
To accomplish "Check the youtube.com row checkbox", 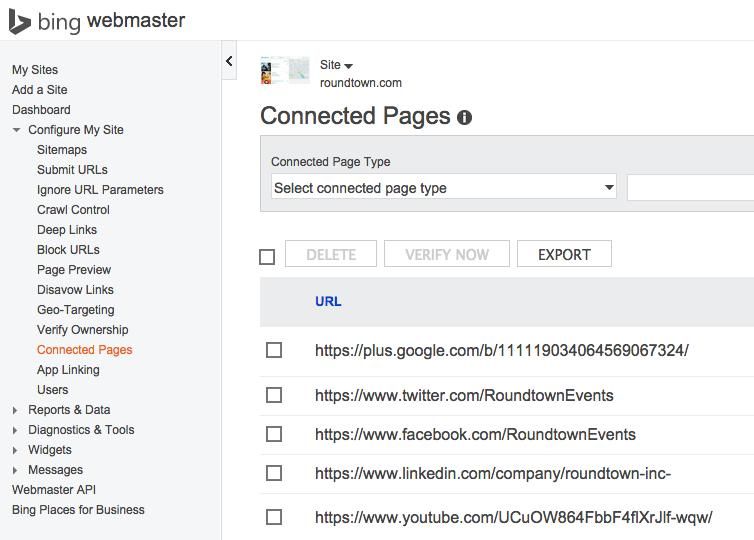I will (274, 517).
